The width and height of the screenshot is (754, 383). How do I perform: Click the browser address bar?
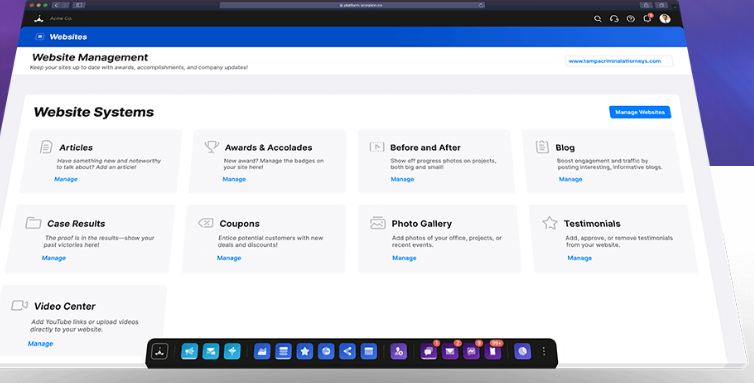tap(352, 5)
